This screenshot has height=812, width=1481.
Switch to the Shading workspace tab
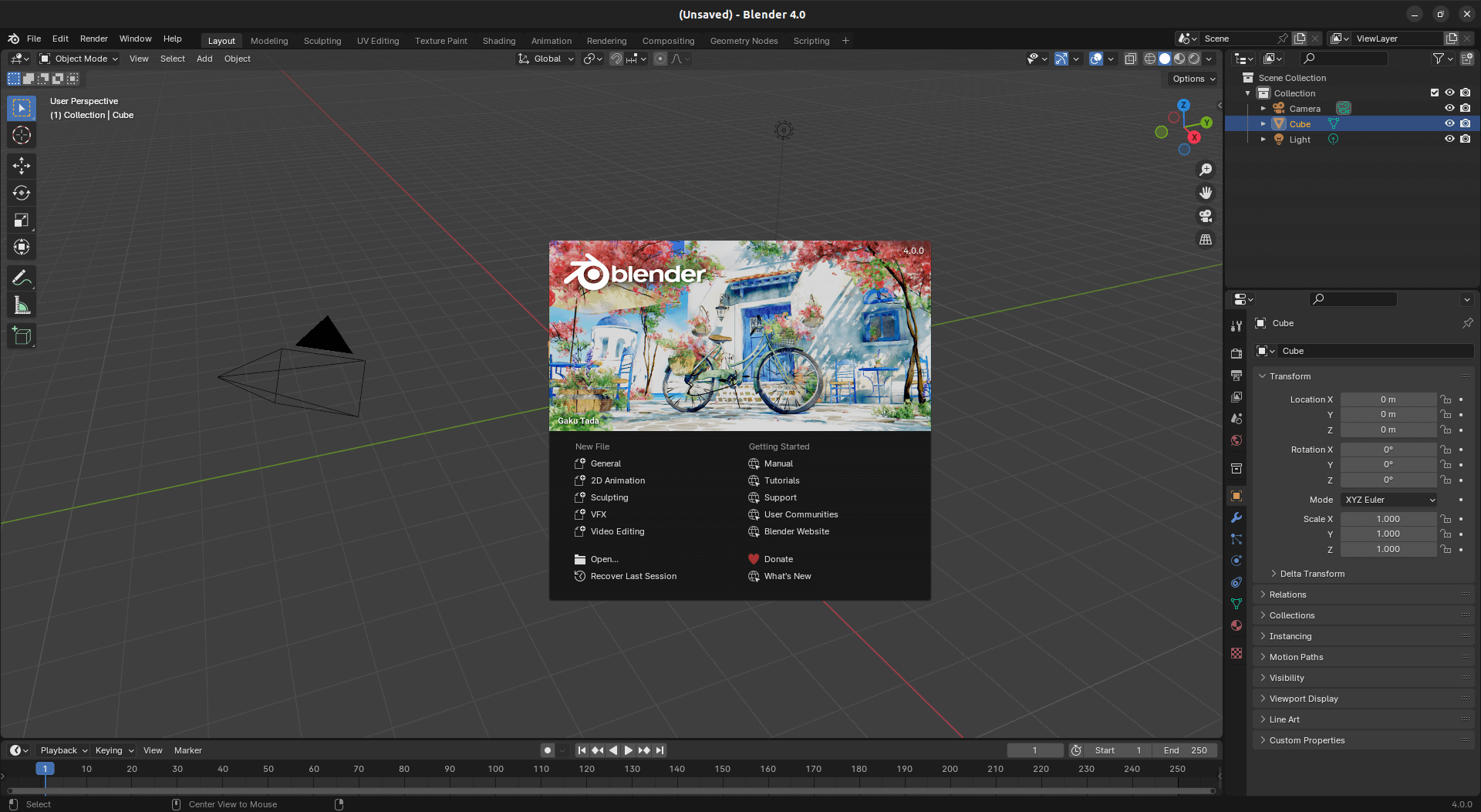pyautogui.click(x=498, y=40)
